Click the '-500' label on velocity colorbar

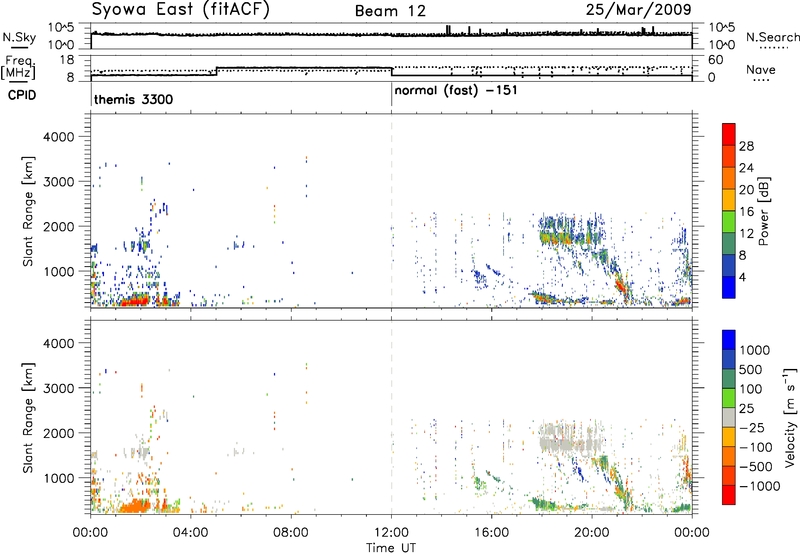coord(755,466)
